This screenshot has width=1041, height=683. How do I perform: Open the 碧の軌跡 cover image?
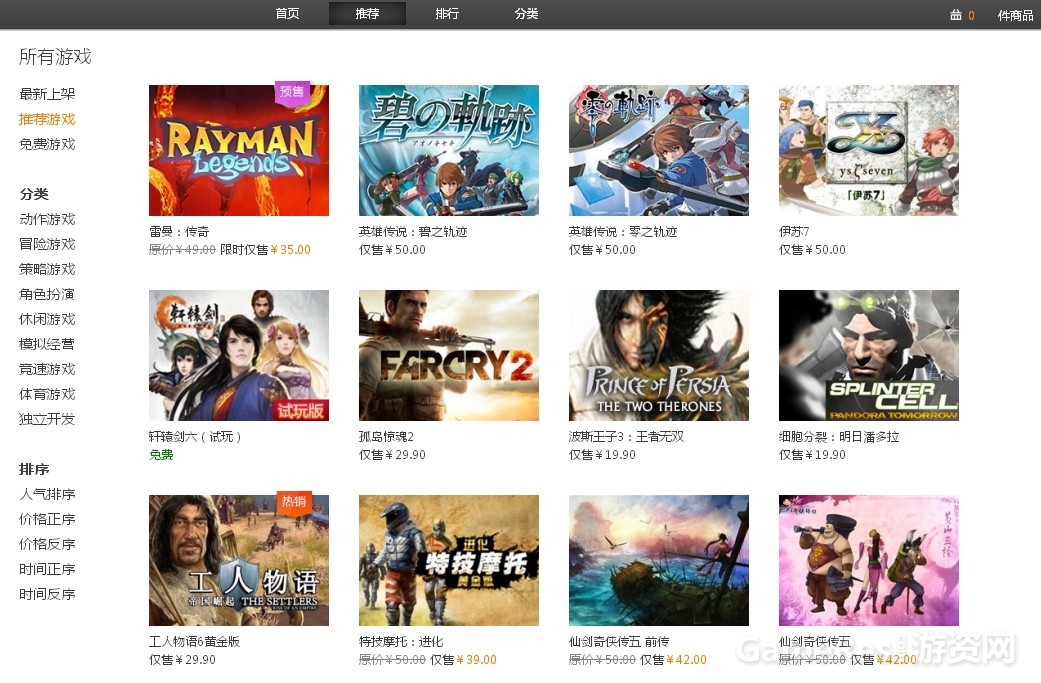pos(449,150)
